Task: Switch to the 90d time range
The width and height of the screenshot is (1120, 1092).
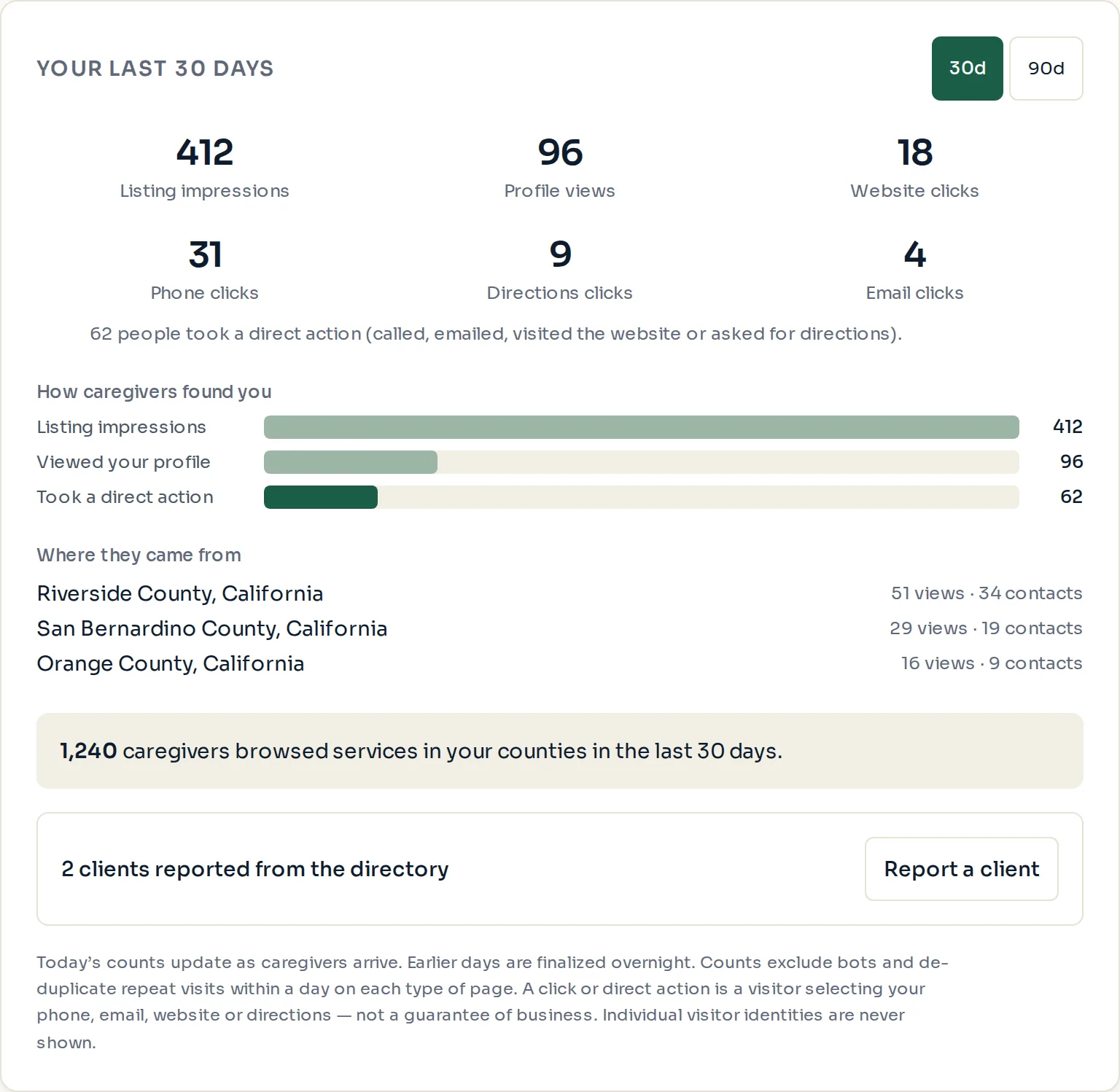Action: 1046,69
